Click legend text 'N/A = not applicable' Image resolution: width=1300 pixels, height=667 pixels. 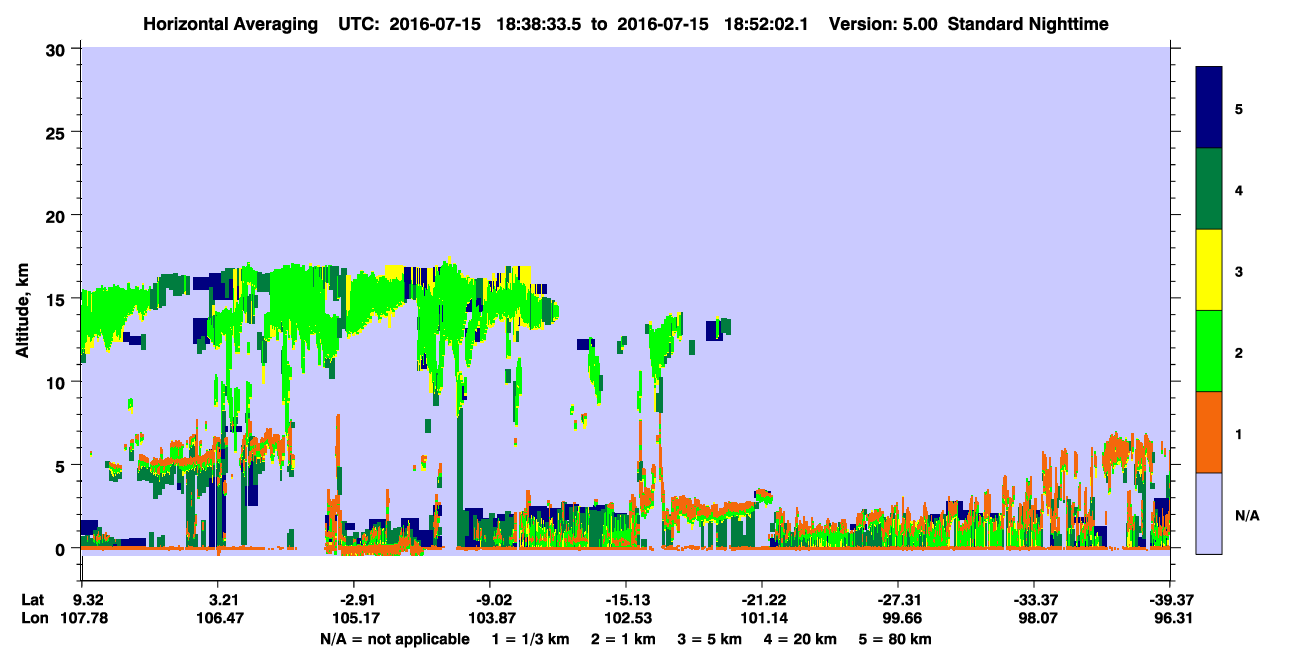pos(394,639)
